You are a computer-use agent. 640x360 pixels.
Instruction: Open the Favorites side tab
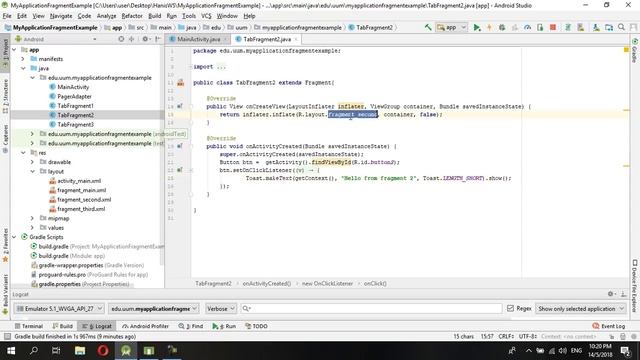tap(5, 245)
